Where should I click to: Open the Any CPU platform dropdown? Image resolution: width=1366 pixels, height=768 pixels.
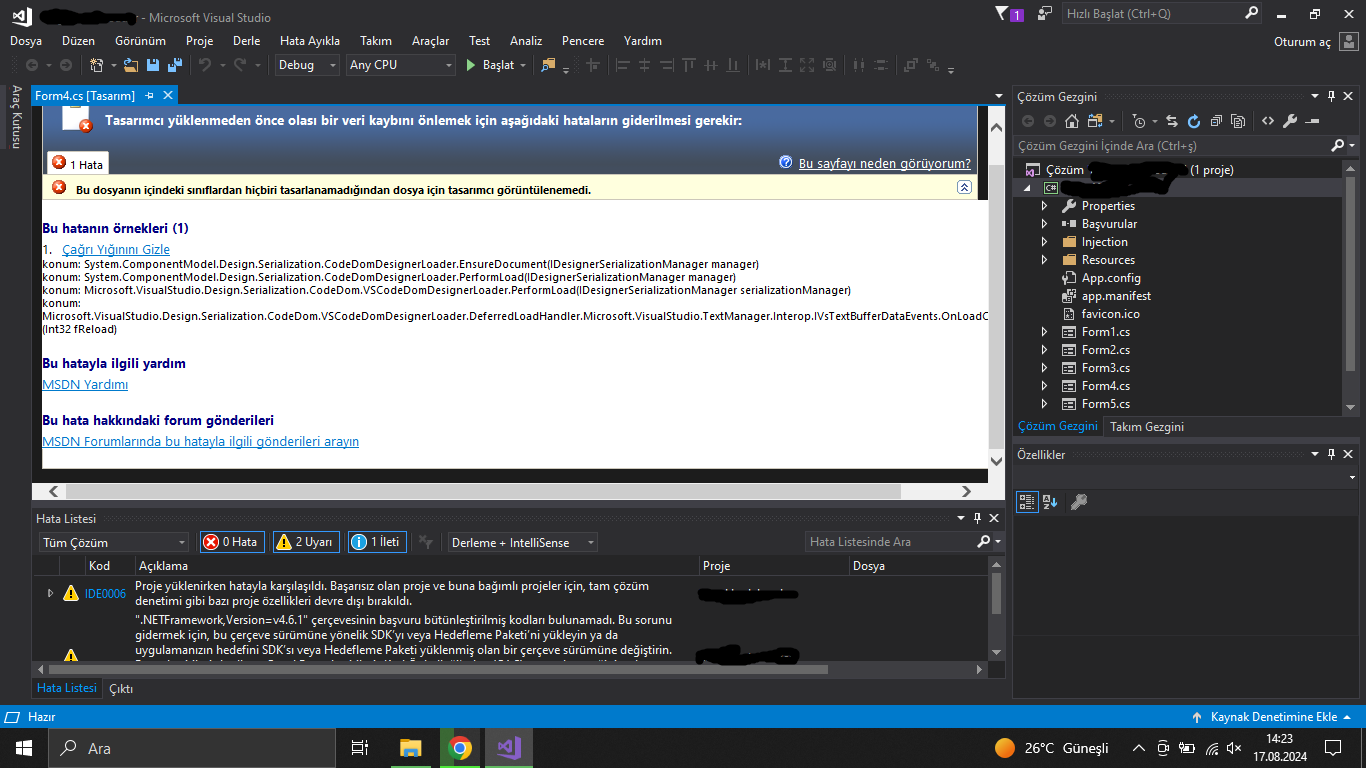pos(400,65)
